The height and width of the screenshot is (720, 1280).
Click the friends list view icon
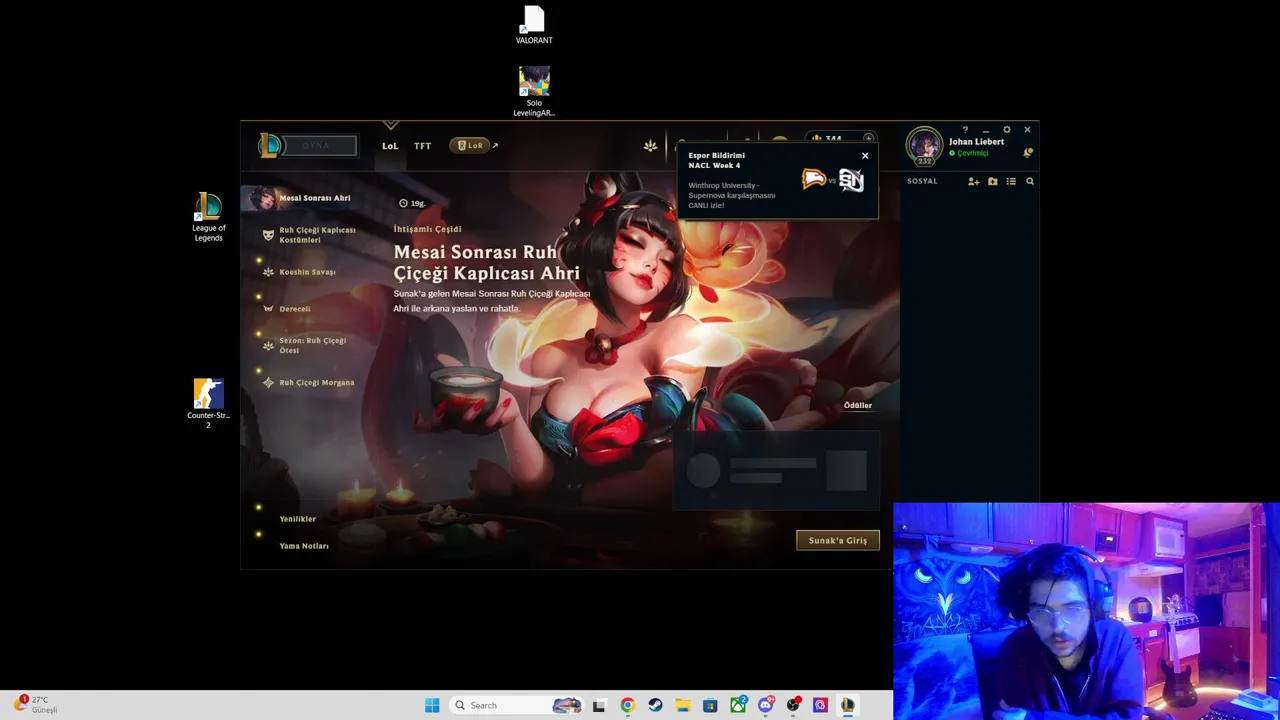click(1011, 181)
